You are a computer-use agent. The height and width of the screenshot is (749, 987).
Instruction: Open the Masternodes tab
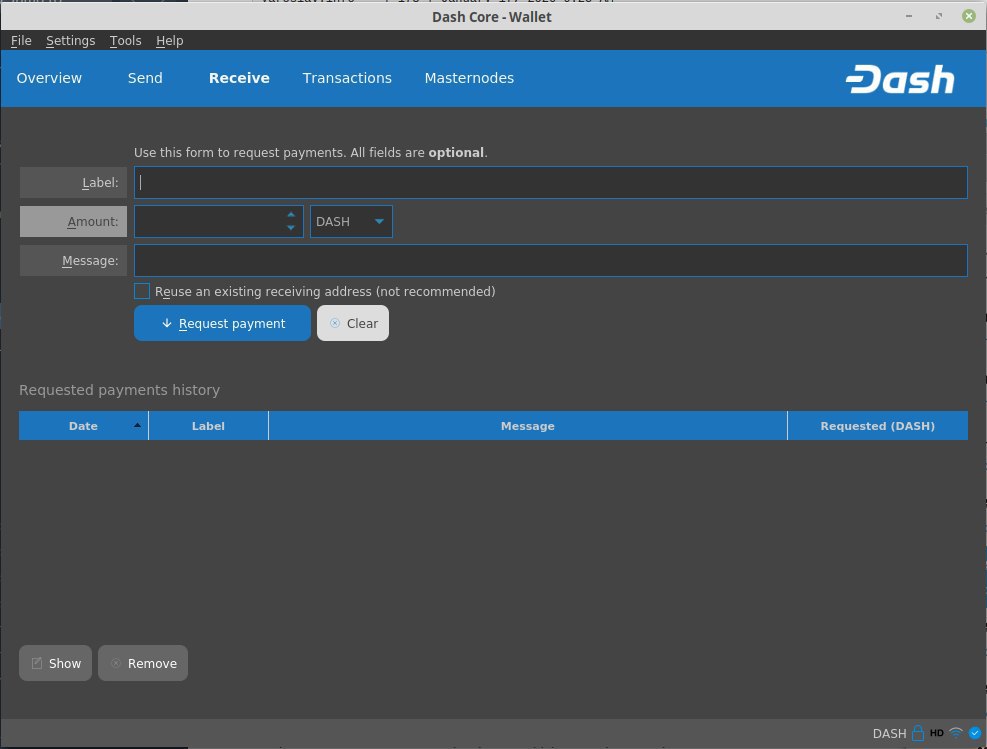469,78
